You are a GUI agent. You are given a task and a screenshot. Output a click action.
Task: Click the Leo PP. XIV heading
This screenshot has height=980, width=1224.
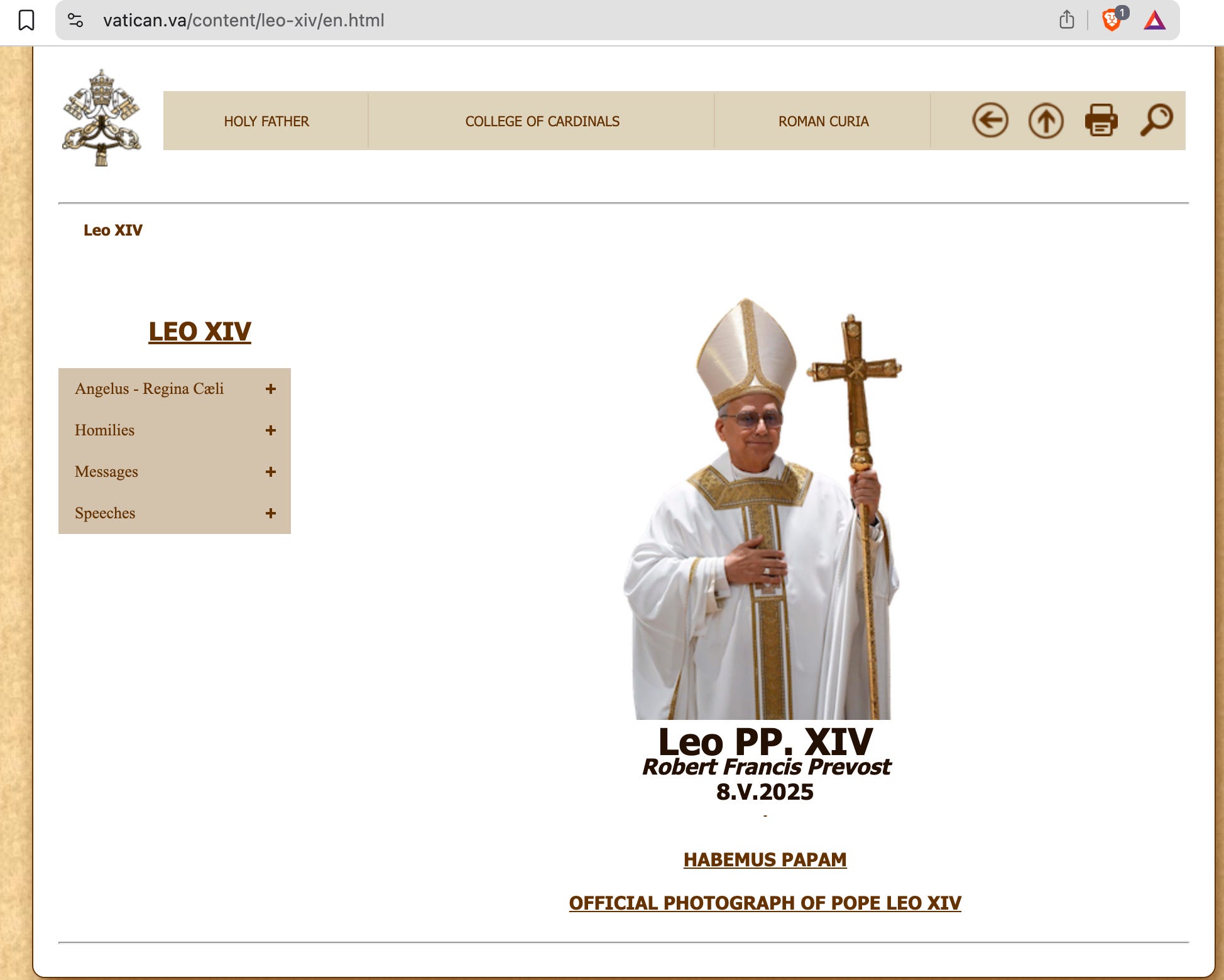coord(765,741)
